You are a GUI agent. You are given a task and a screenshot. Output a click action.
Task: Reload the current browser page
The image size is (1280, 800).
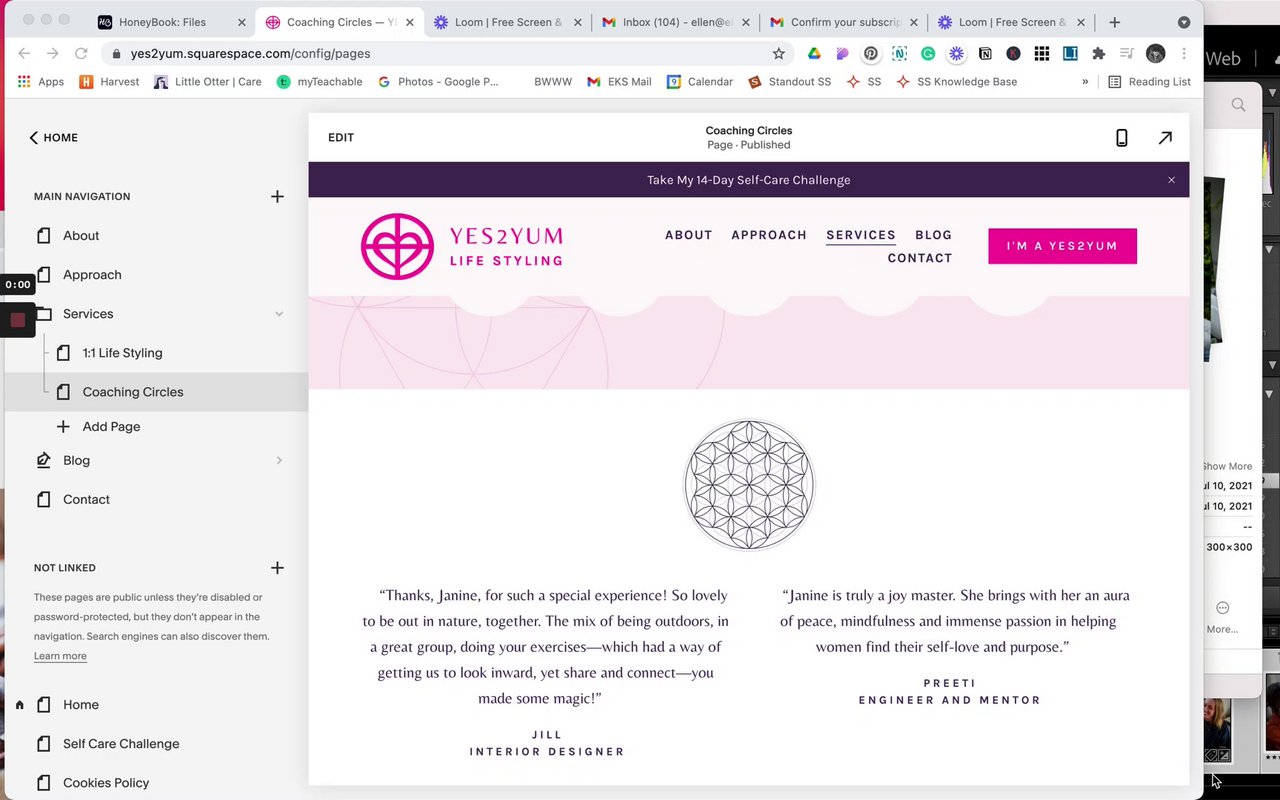82,54
